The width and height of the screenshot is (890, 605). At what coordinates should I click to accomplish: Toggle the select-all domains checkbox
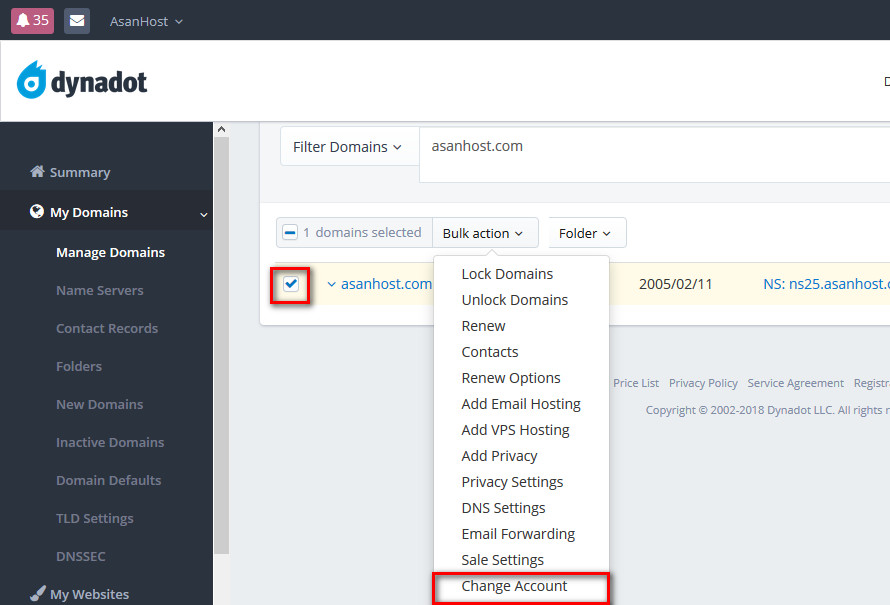tap(290, 233)
